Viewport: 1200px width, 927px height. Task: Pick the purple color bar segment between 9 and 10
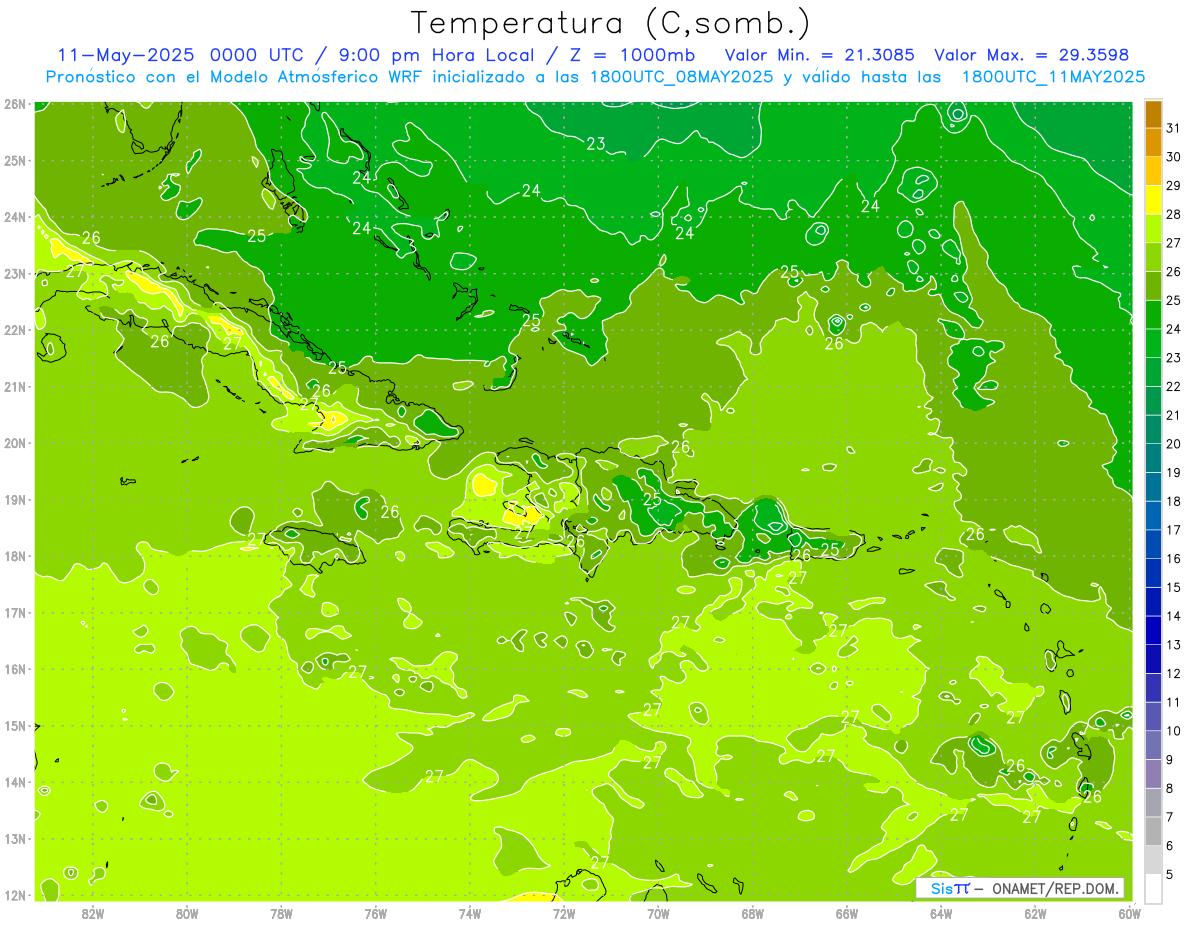(x=1153, y=745)
